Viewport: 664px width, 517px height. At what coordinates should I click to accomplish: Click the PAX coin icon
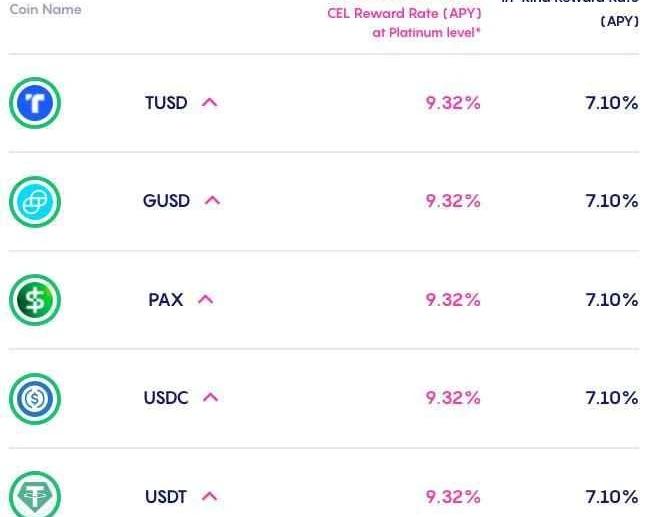pos(35,300)
